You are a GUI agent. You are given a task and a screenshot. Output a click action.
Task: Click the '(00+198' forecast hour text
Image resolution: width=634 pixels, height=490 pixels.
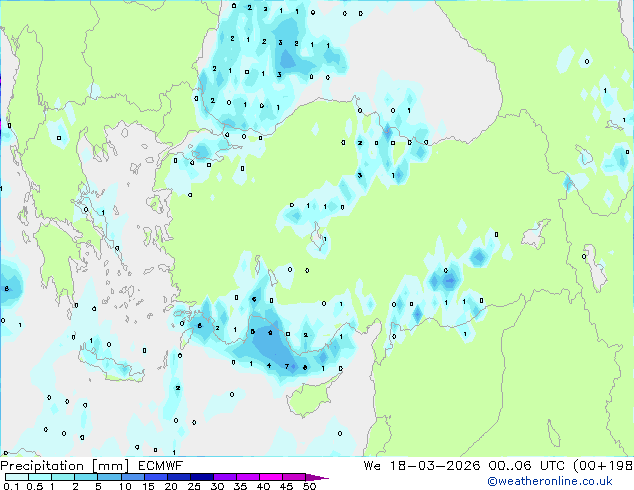(603, 465)
